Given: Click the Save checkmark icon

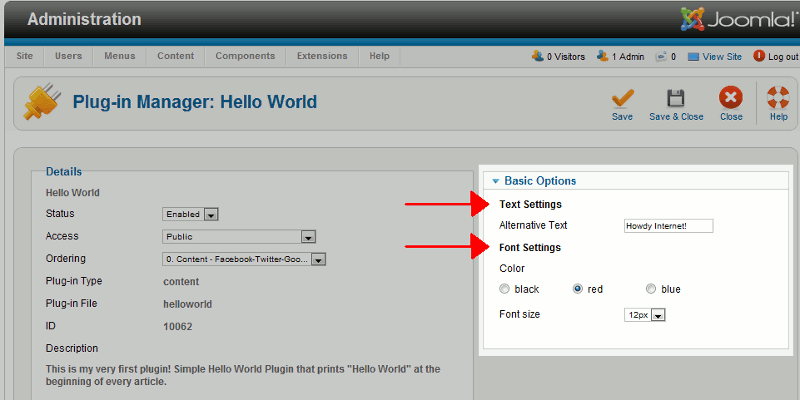Looking at the screenshot, I should pos(622,98).
